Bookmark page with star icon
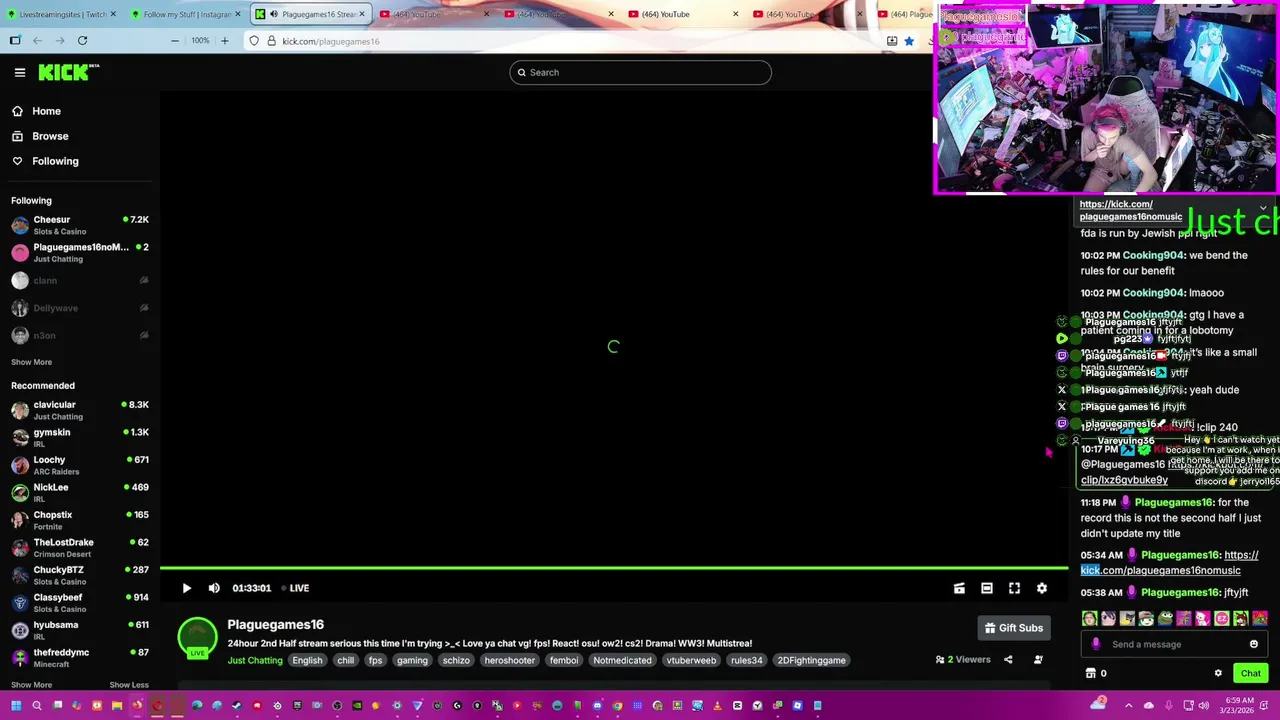 909,41
